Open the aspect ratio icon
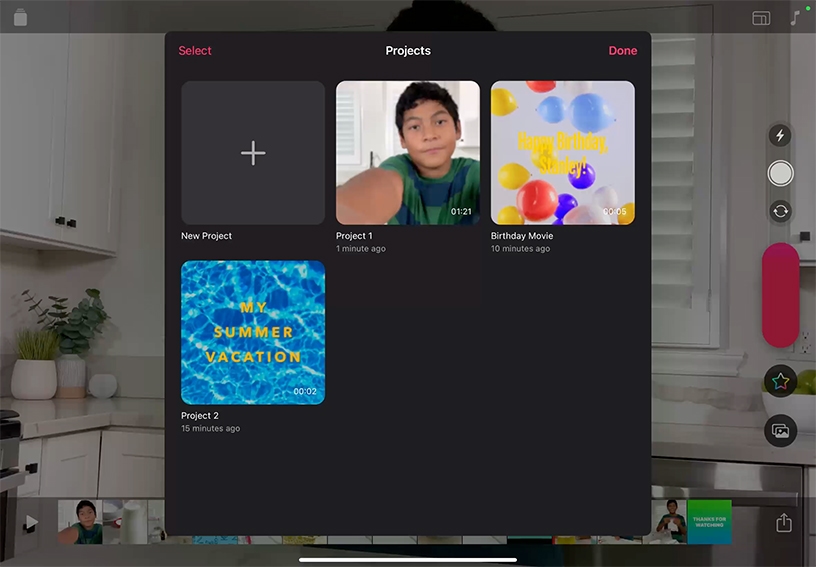 (x=761, y=18)
